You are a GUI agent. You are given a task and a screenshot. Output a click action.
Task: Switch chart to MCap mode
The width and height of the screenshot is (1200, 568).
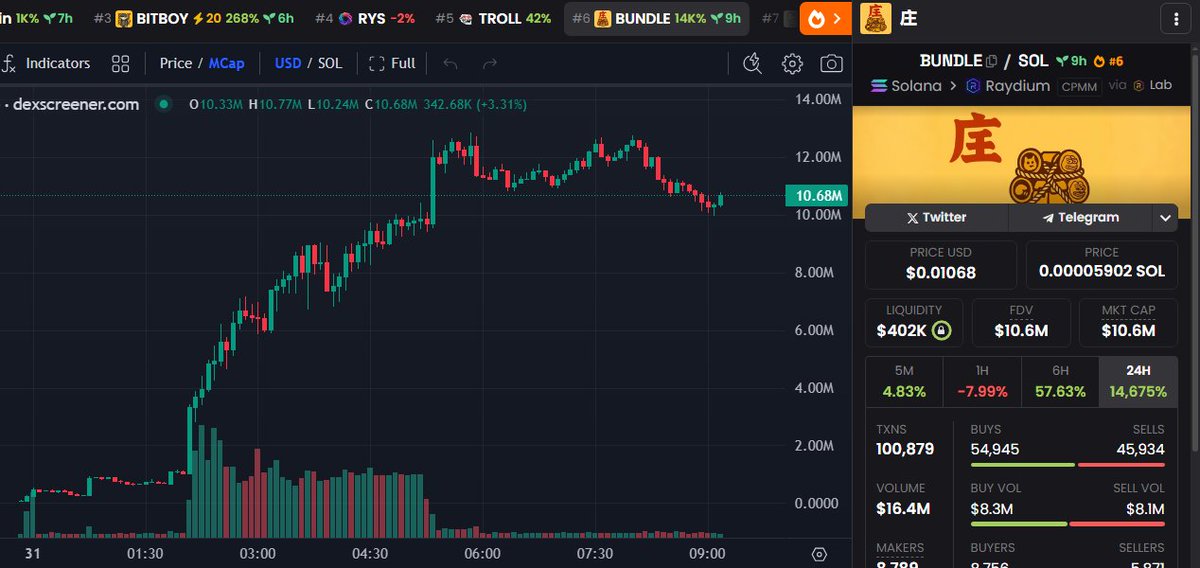click(x=225, y=63)
